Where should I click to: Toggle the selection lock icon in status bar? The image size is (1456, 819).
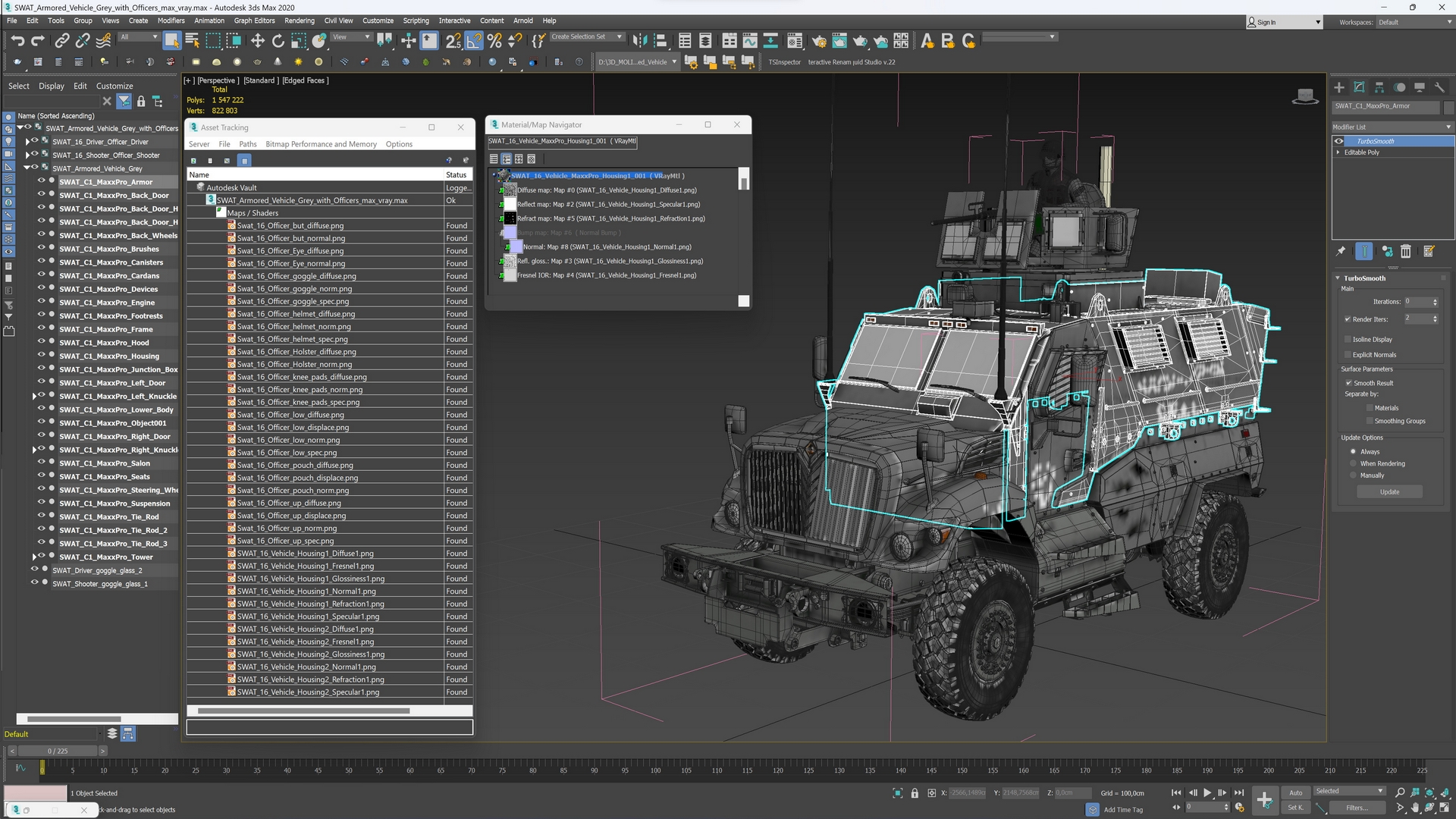click(915, 793)
